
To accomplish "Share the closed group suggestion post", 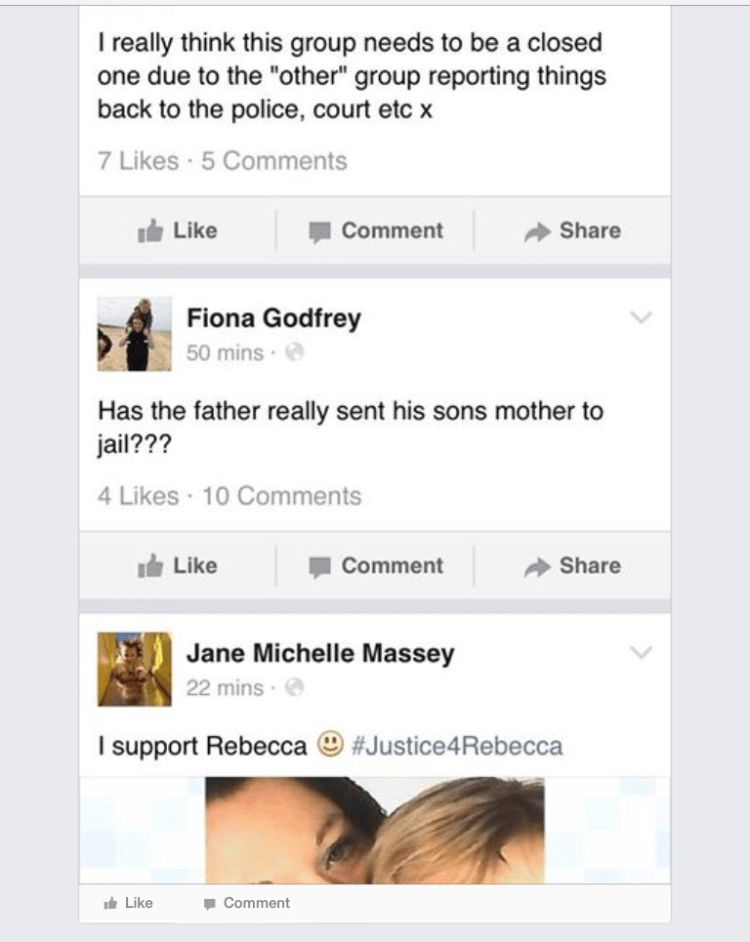I will (572, 230).
